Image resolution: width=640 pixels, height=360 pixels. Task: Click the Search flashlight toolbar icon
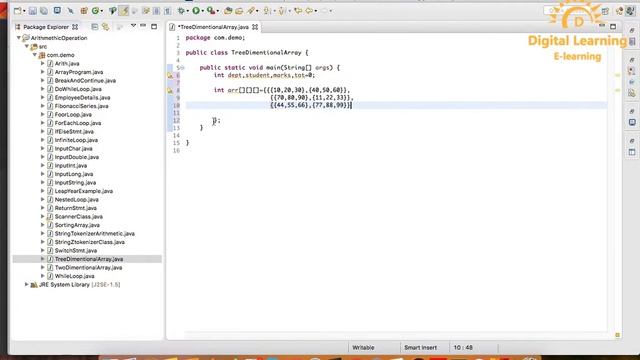[251, 11]
